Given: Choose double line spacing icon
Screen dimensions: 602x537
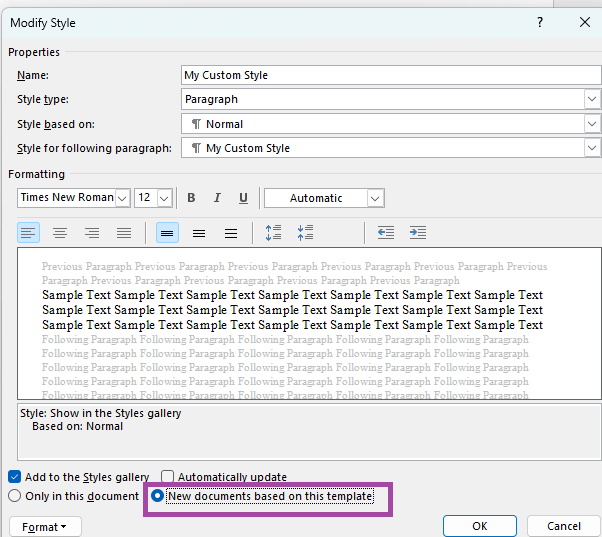Looking at the screenshot, I should point(231,233).
